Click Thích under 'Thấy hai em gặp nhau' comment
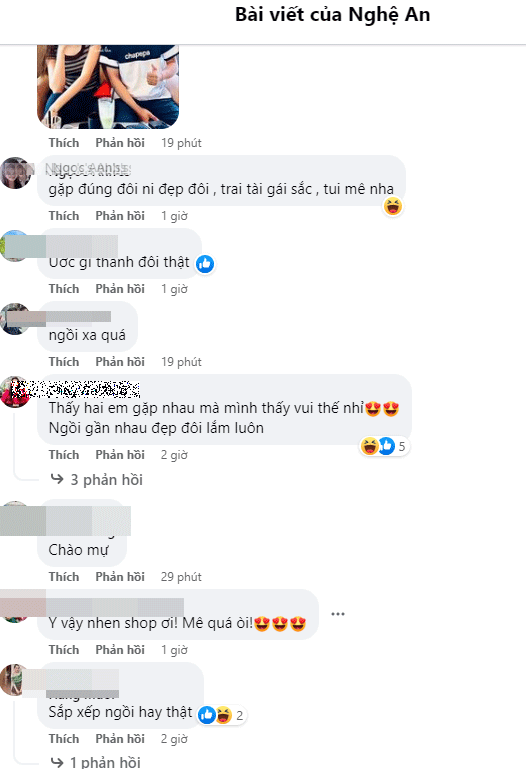The image size is (526, 769). coord(64,455)
